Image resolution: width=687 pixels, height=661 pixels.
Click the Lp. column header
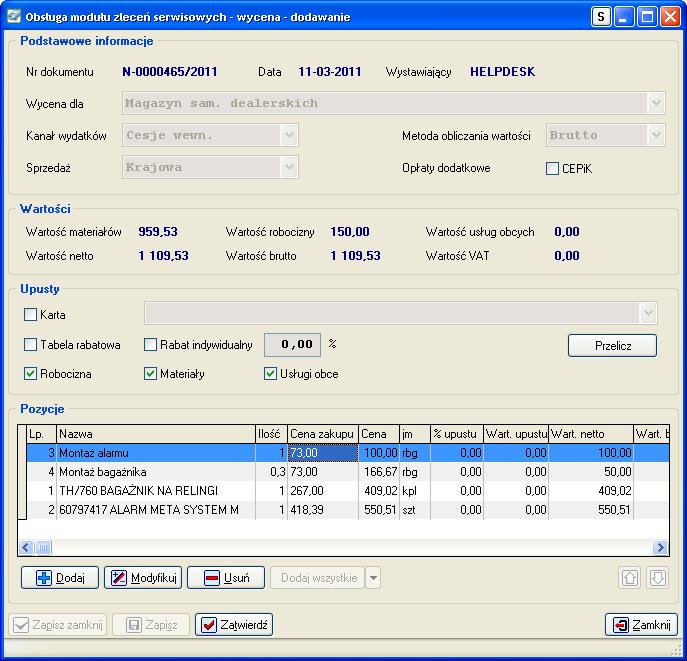tap(42, 434)
